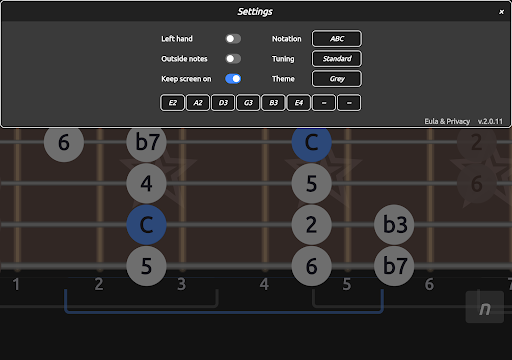This screenshot has height=360, width=512.
Task: Open the Theme Grey selector
Action: tap(337, 79)
